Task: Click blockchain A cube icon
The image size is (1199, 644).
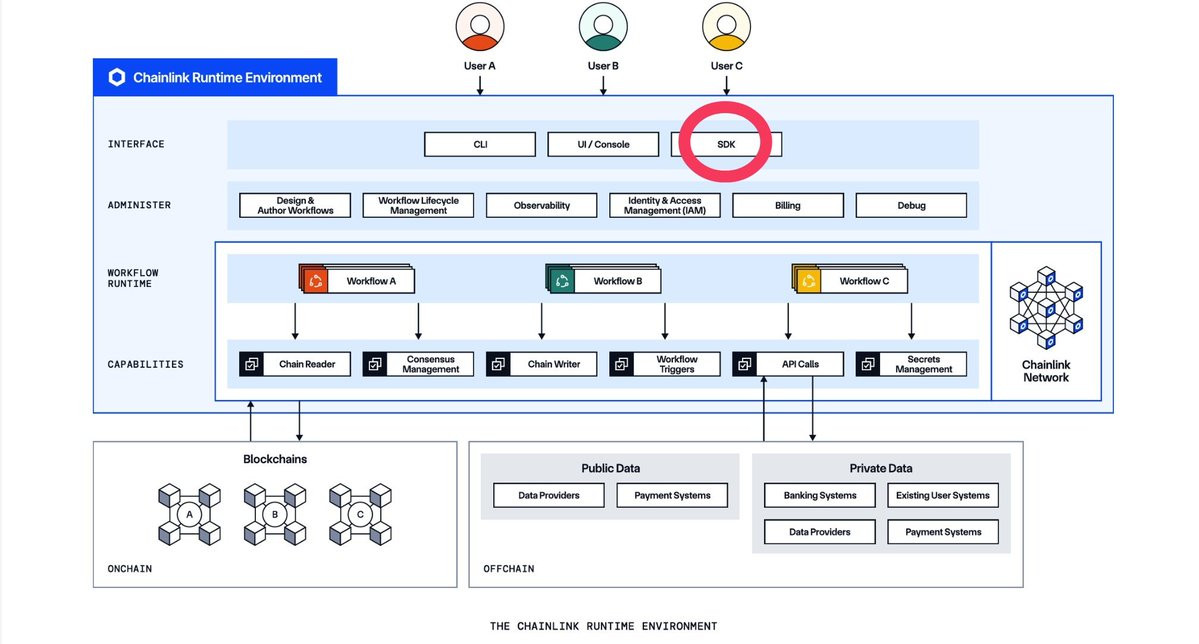Action: click(x=190, y=514)
